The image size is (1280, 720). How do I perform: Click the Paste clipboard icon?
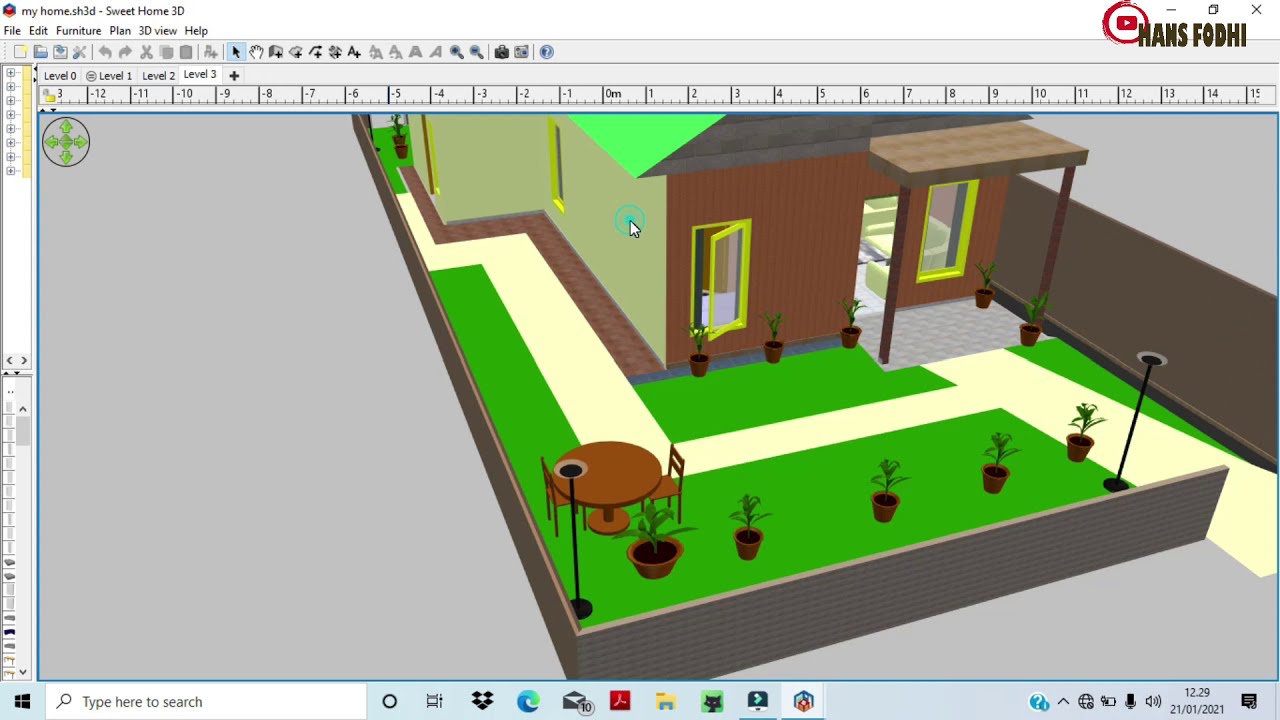coord(186,52)
